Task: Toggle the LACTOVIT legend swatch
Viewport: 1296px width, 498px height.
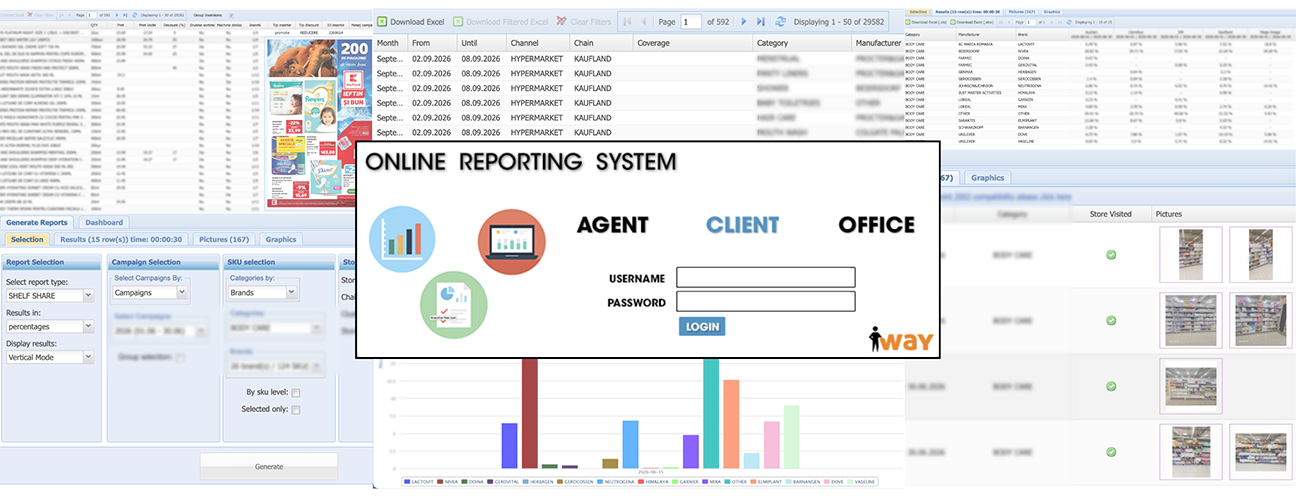Action: click(407, 482)
